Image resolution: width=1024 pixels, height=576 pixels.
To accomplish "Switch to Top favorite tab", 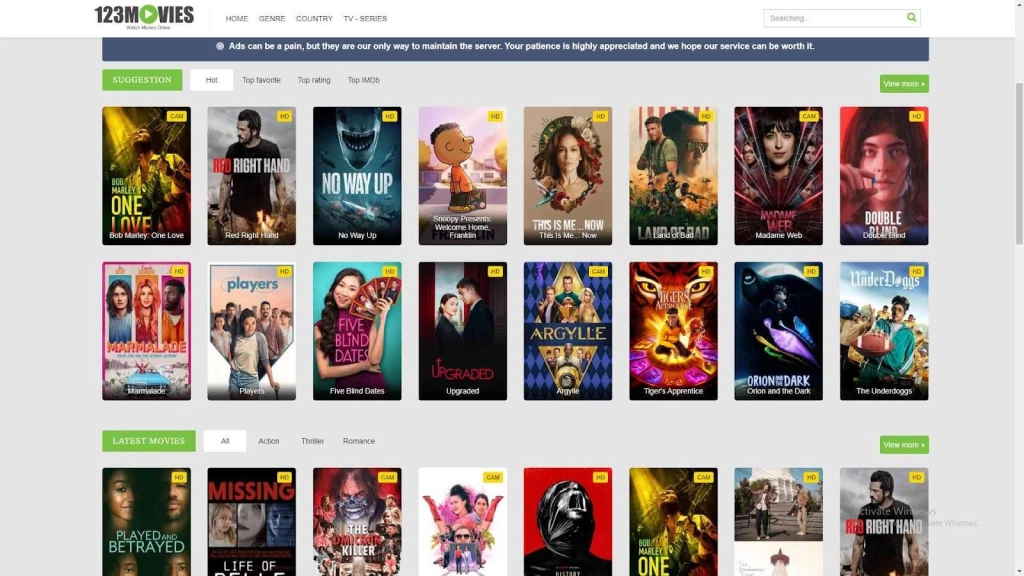I will coord(261,80).
